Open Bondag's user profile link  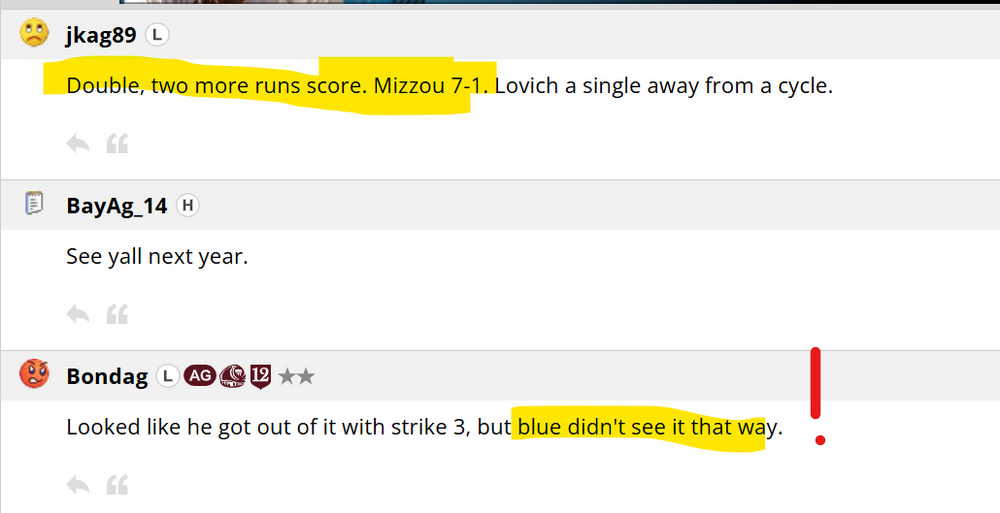(107, 376)
